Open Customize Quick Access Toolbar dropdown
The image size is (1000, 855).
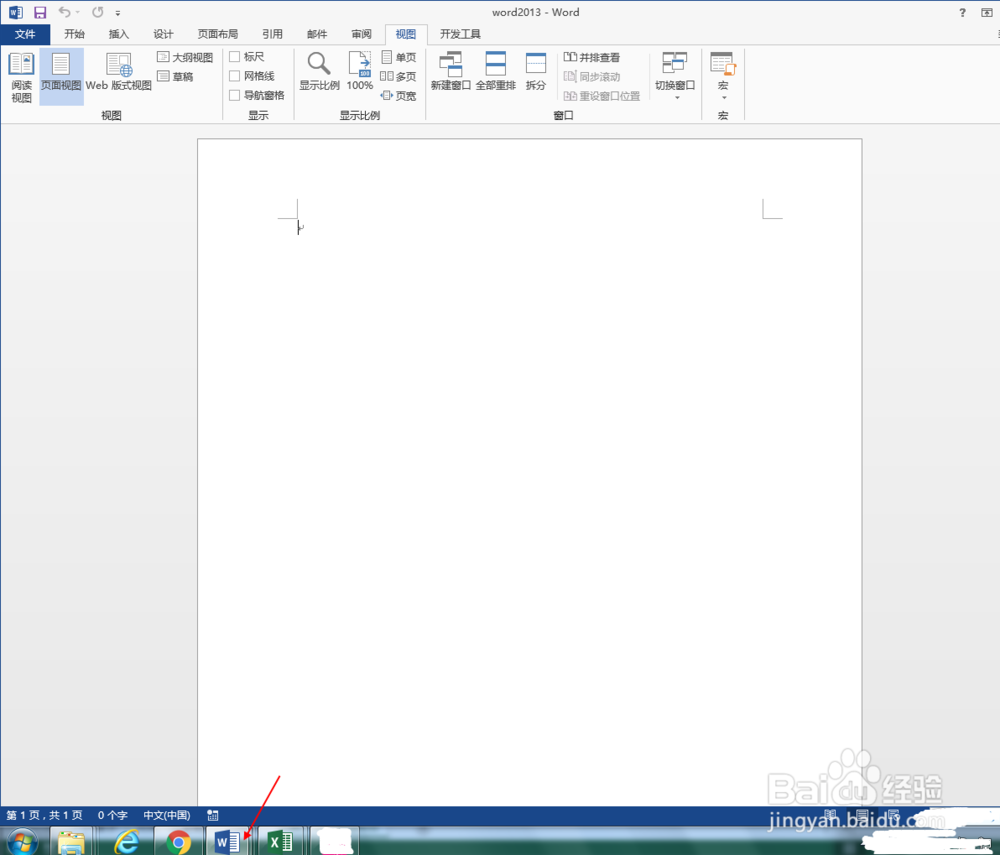pyautogui.click(x=118, y=13)
